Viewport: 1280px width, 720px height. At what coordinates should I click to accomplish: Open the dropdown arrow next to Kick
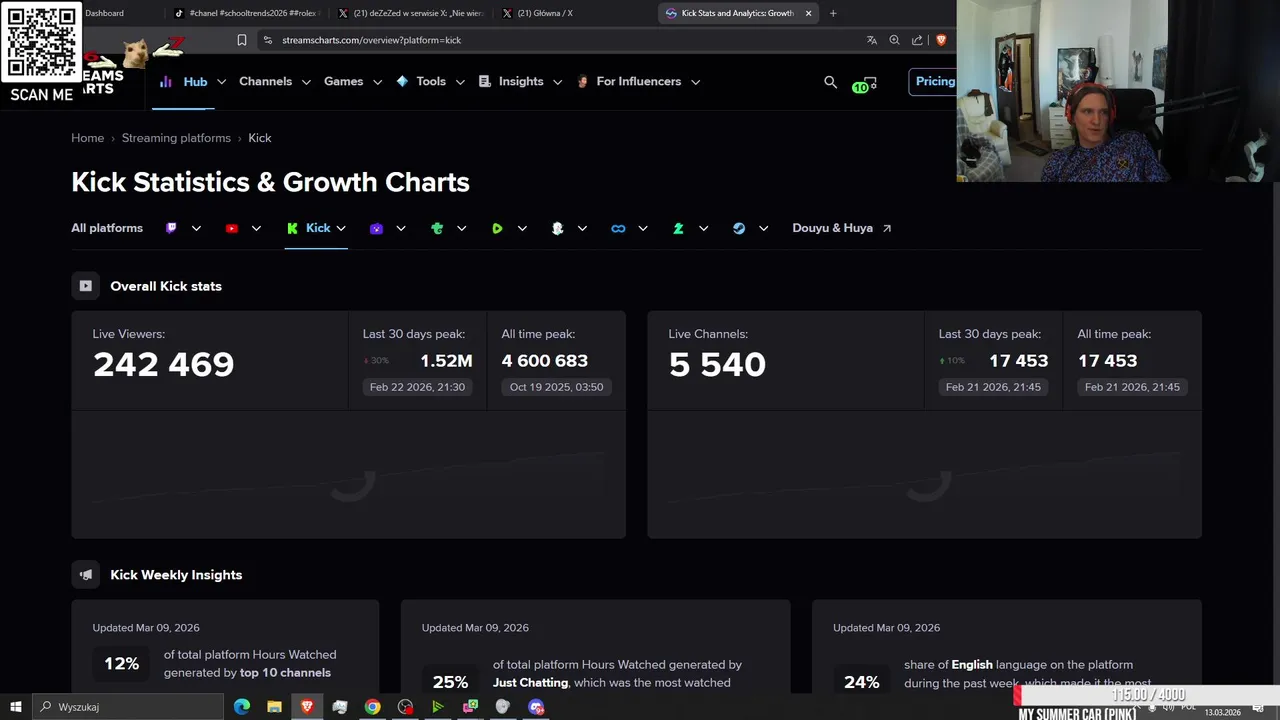341,228
